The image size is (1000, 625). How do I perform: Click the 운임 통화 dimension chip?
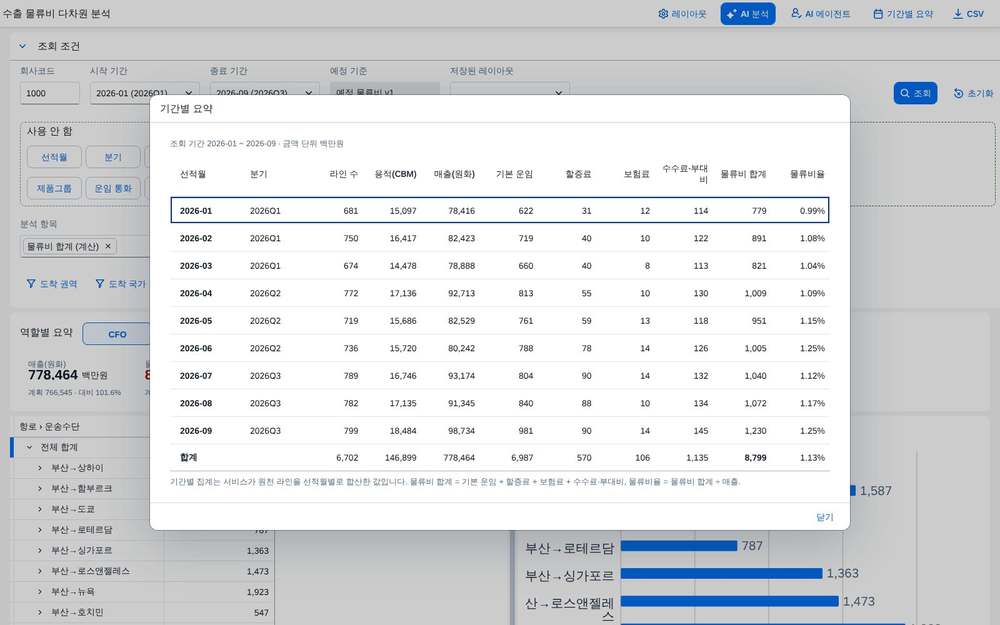[x=113, y=188]
